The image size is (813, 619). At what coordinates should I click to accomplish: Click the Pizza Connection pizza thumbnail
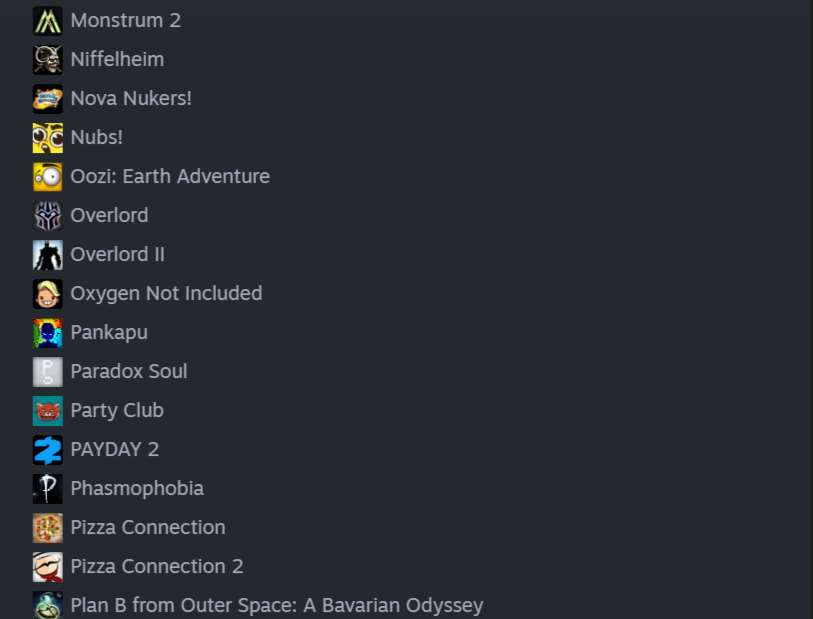(48, 528)
